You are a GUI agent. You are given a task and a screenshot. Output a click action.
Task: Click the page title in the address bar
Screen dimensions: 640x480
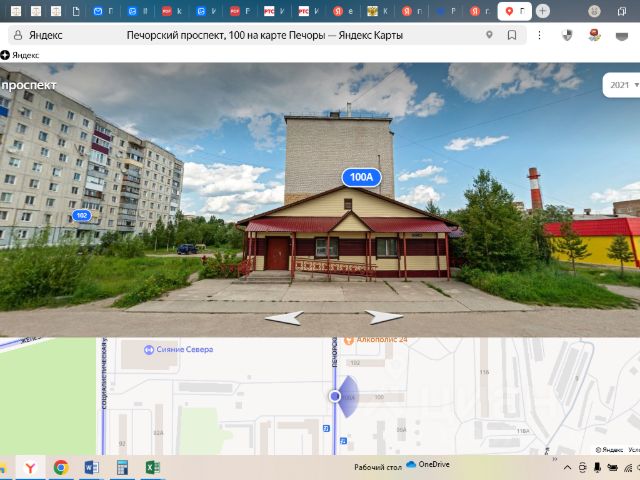(x=264, y=36)
